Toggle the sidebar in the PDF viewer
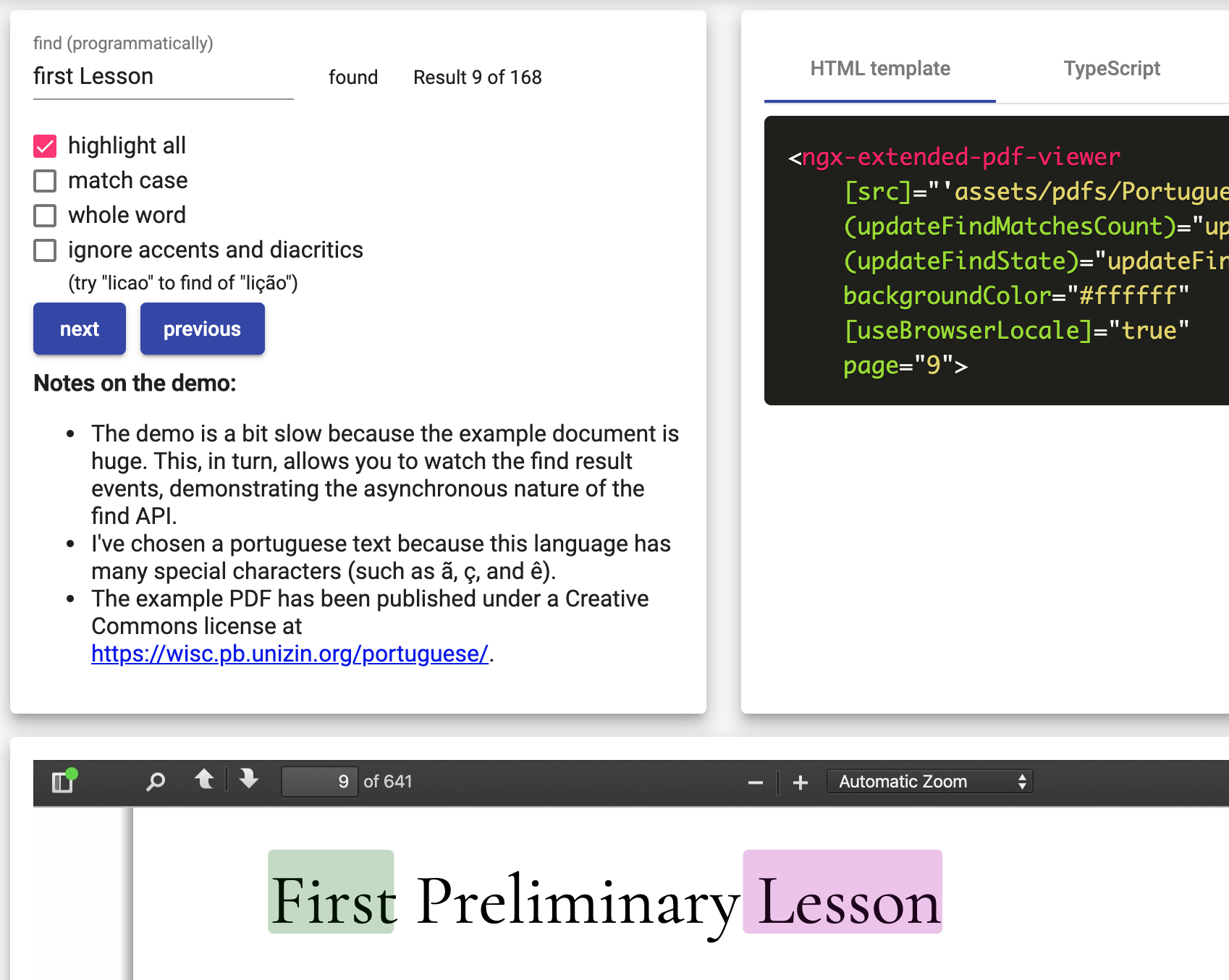The width and height of the screenshot is (1229, 980). (62, 782)
